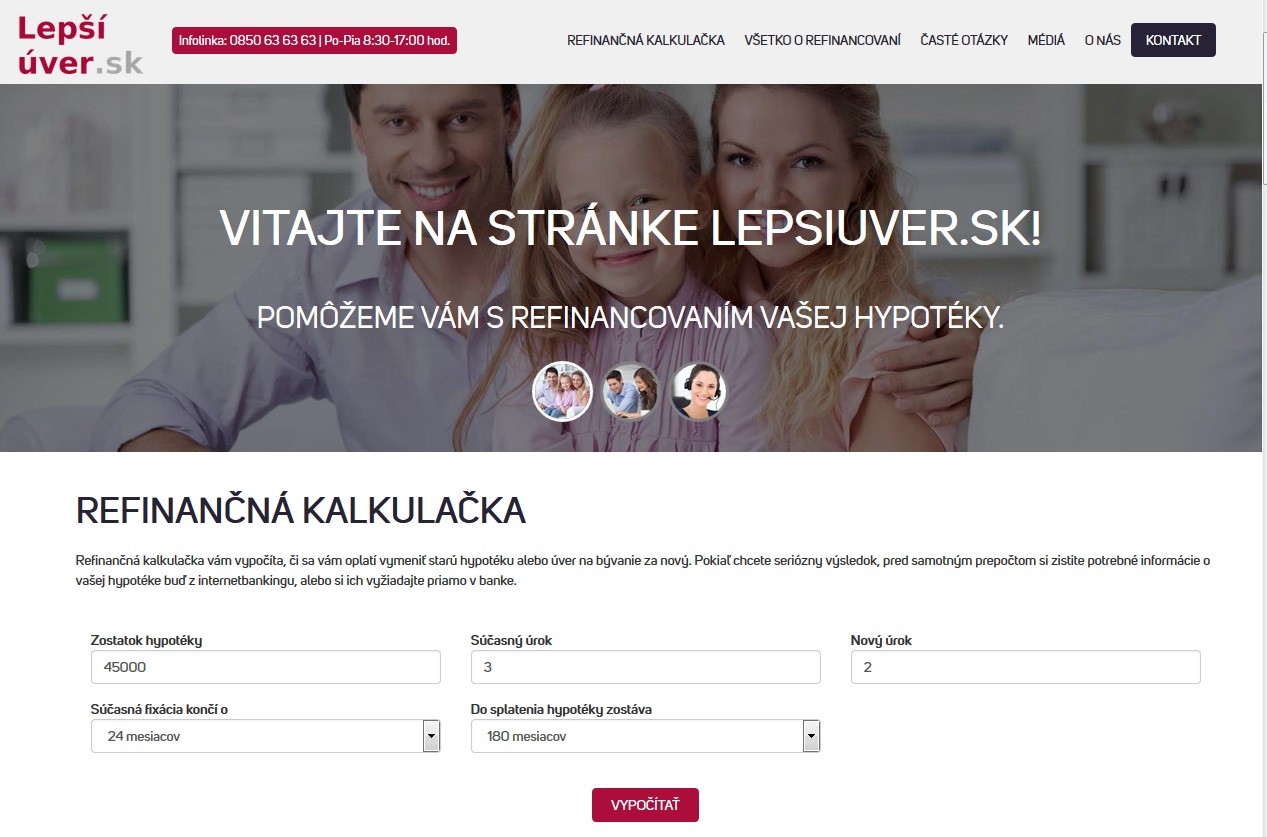Open the Refinančná kalkulačka menu item
The height and width of the screenshot is (837, 1267).
coord(646,41)
